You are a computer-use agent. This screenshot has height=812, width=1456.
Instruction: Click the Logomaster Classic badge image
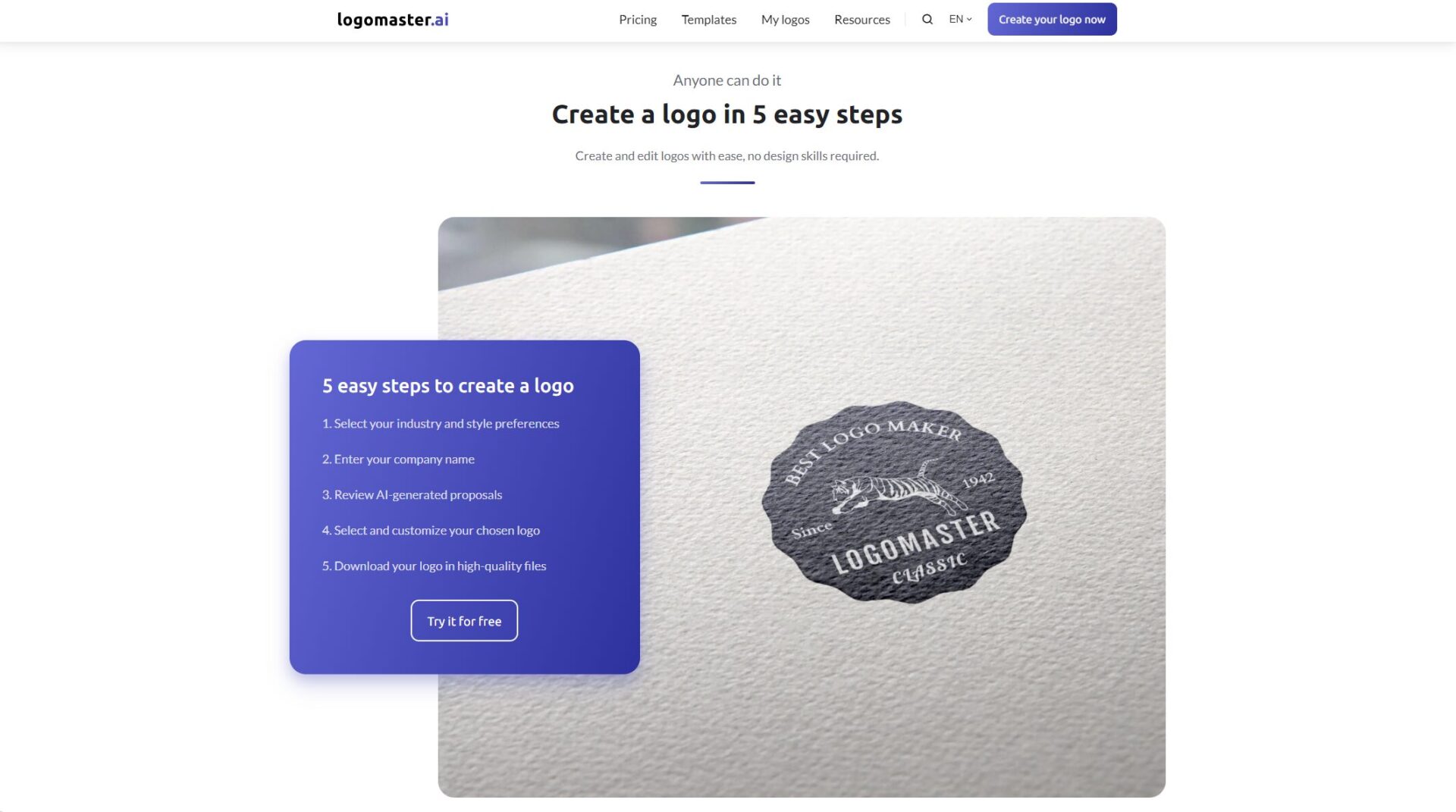pos(894,502)
